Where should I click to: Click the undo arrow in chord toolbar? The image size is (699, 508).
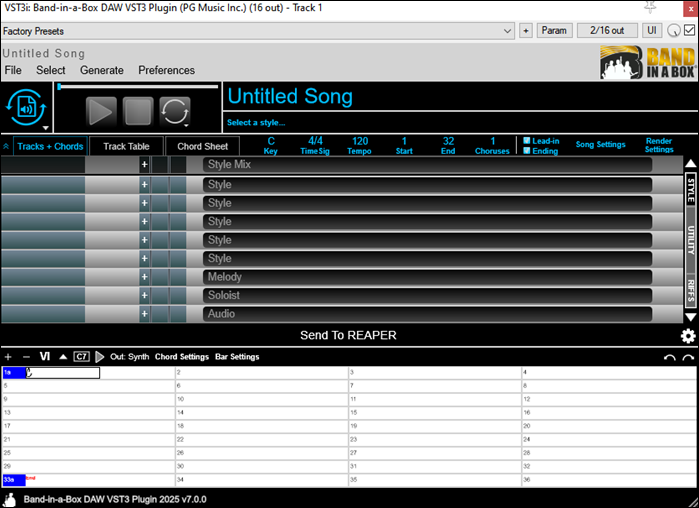click(x=669, y=357)
